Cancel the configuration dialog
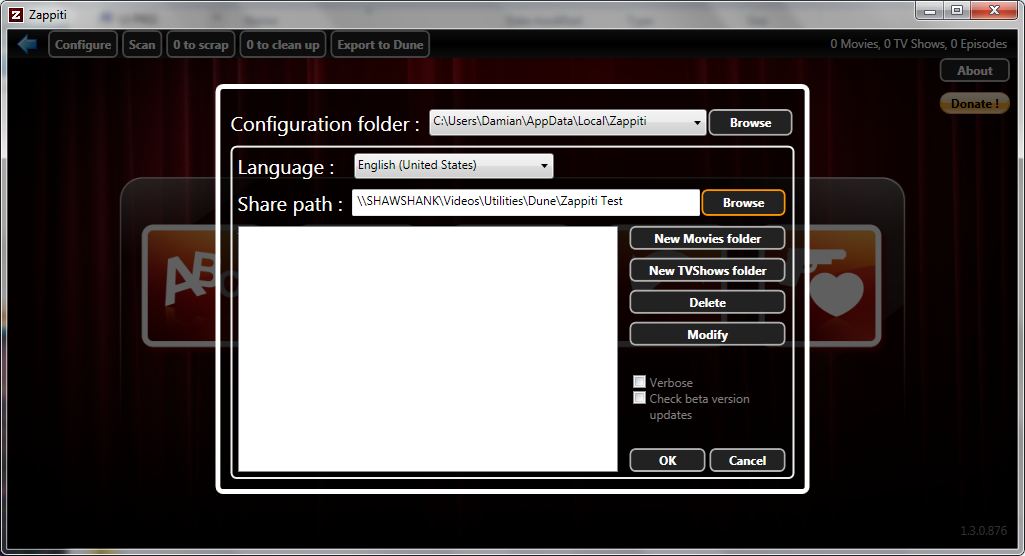 [x=747, y=460]
